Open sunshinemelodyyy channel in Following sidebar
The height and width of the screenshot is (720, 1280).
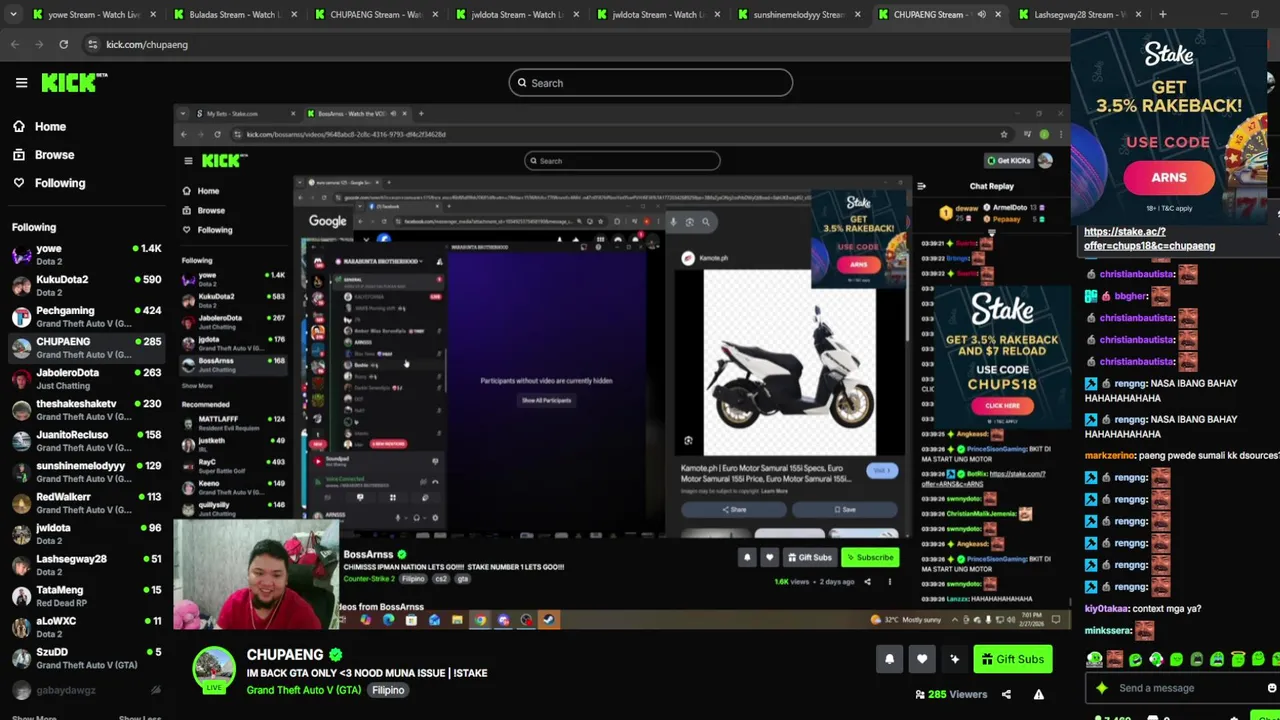[85, 472]
